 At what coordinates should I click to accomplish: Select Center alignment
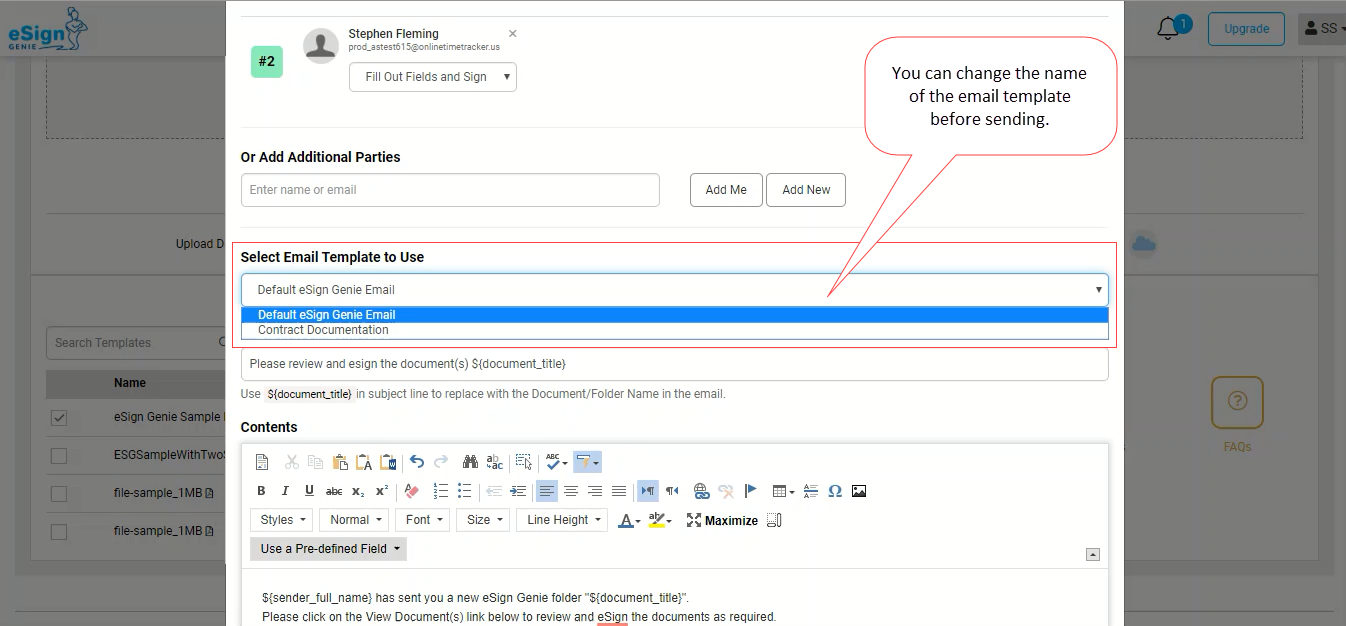point(571,491)
